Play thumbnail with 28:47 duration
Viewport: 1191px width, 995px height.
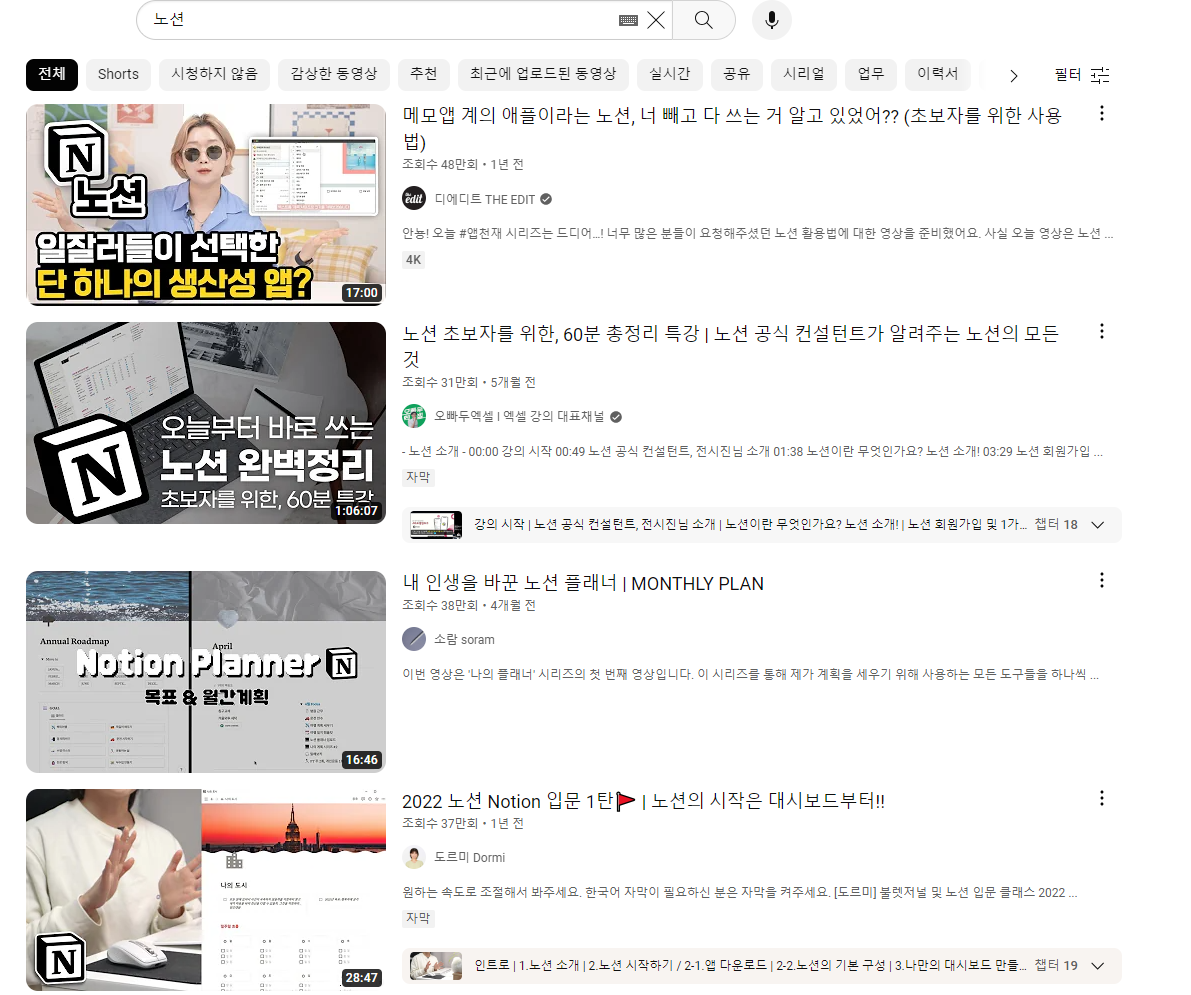206,890
